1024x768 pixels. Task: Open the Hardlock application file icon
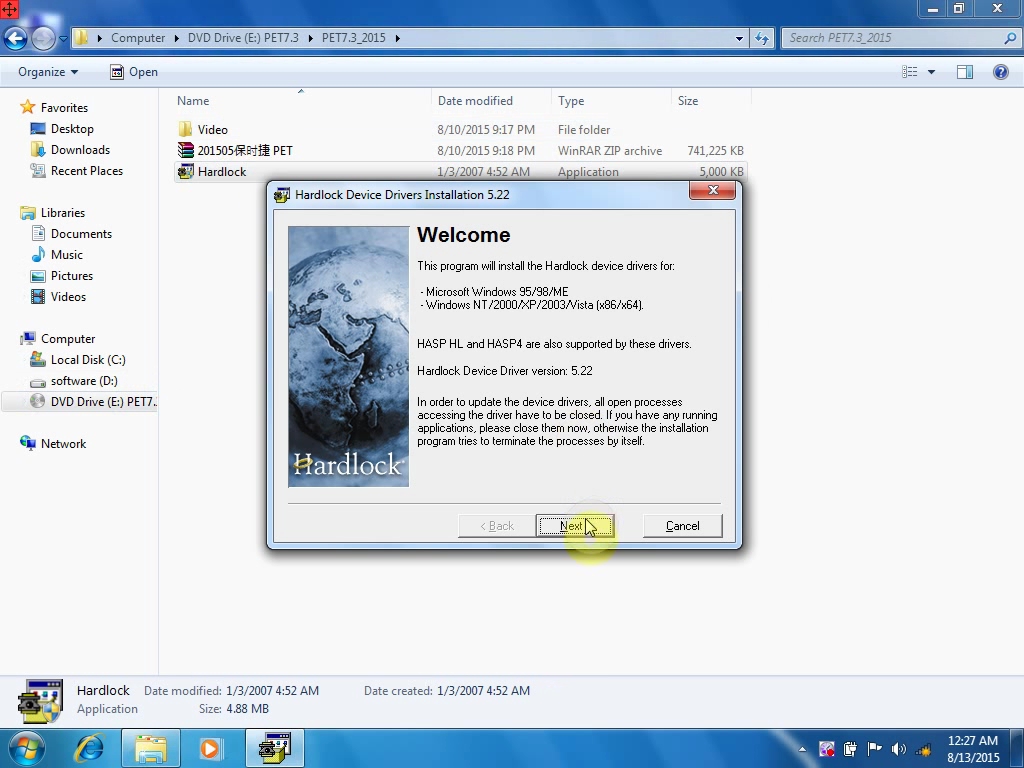click(x=186, y=172)
